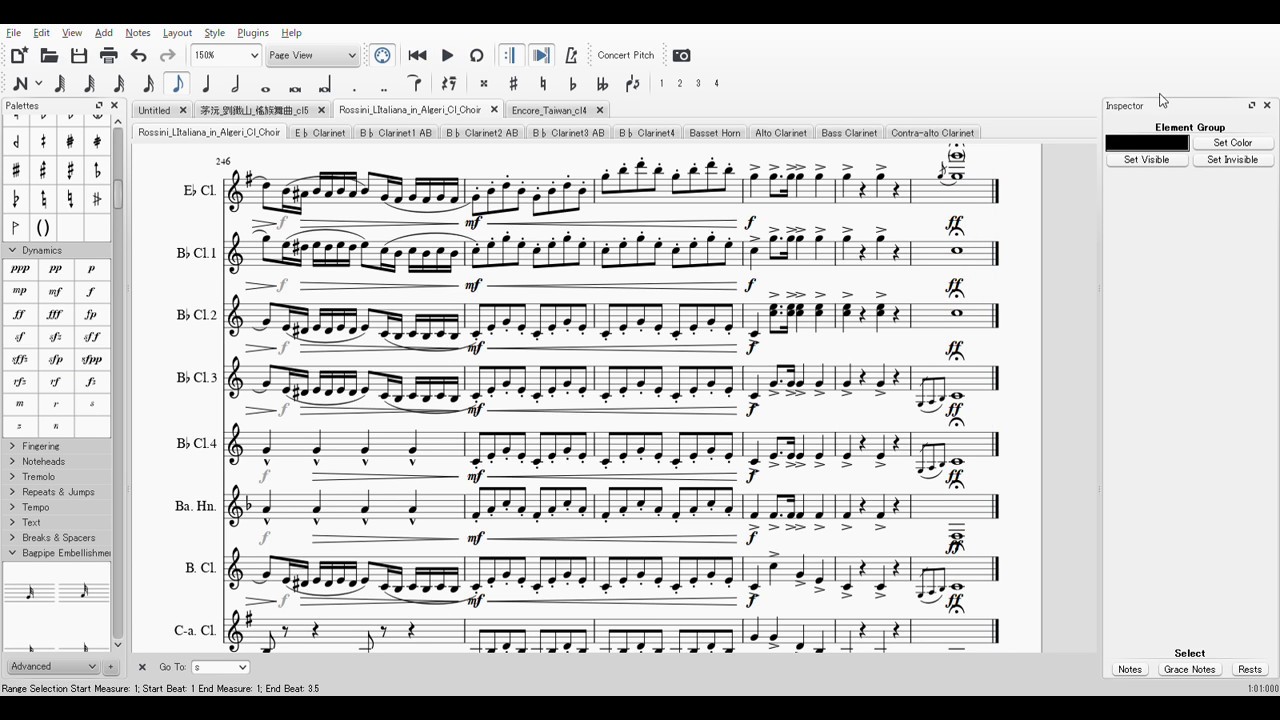Rewind playback to the start position
The height and width of the screenshot is (720, 1280).
click(418, 55)
